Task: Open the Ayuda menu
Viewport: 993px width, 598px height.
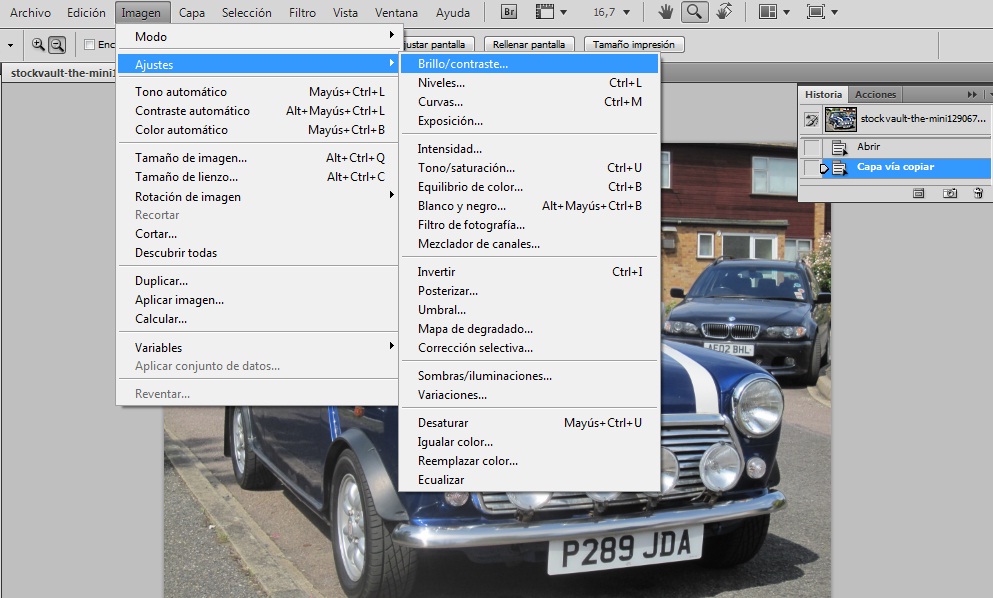Action: pos(453,13)
